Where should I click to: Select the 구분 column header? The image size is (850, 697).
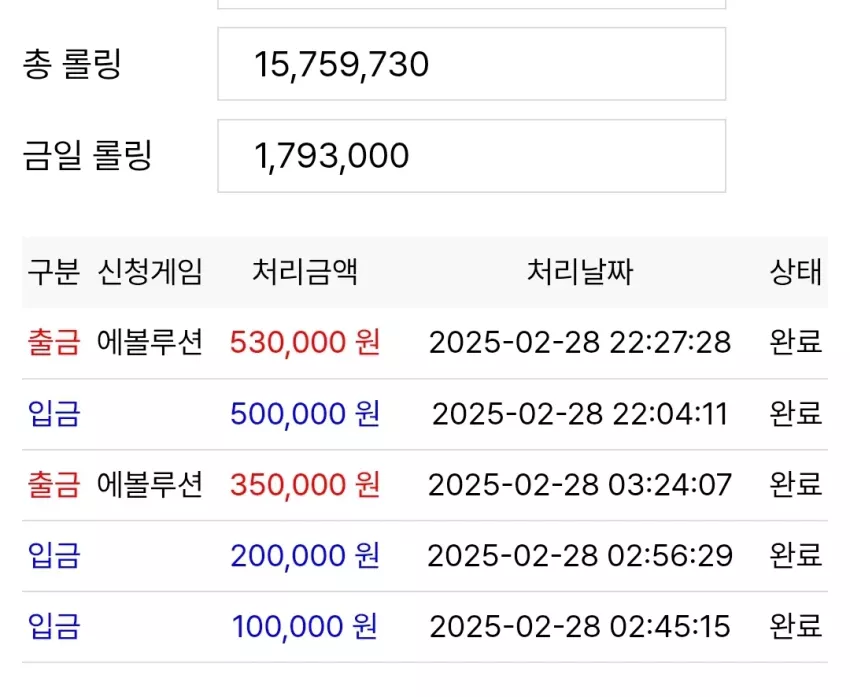[54, 272]
